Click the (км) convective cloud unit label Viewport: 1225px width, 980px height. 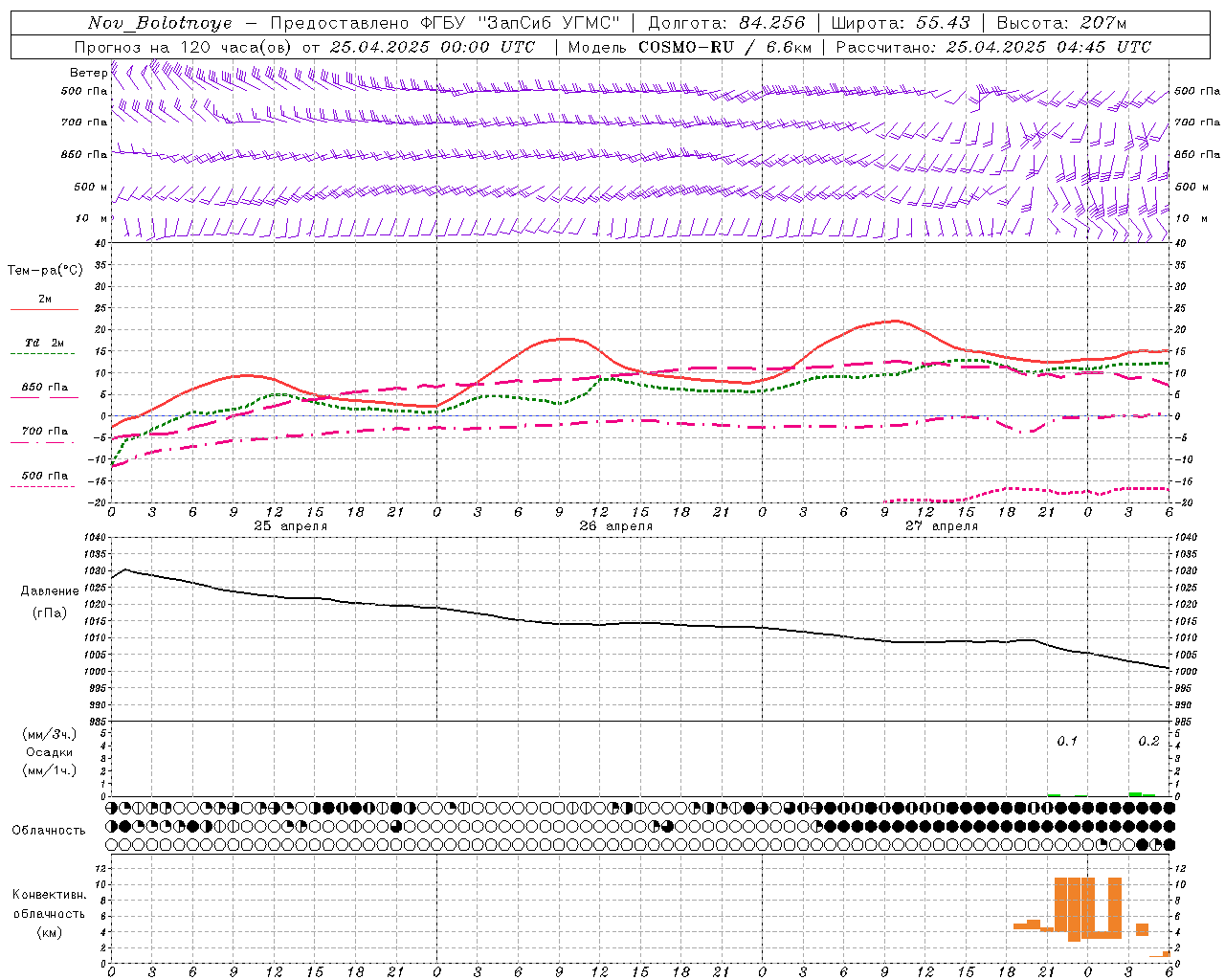coord(49,932)
